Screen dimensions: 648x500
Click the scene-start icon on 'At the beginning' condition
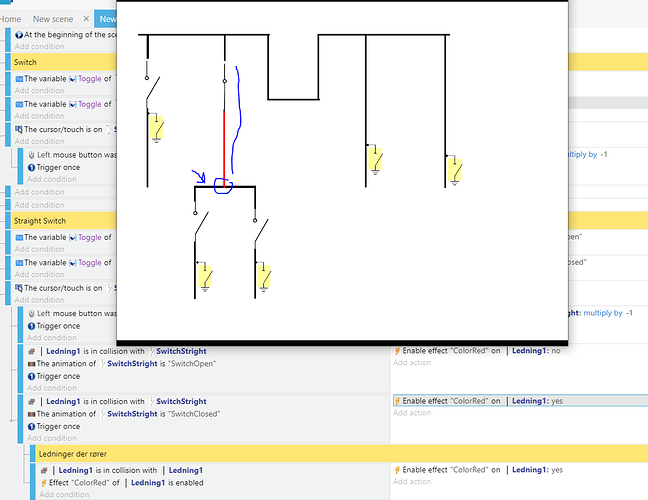[19, 35]
